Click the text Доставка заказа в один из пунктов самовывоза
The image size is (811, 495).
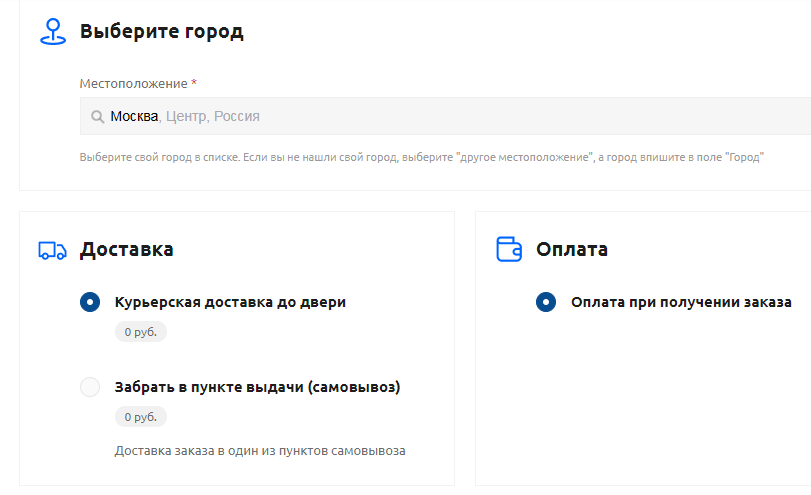coord(260,451)
